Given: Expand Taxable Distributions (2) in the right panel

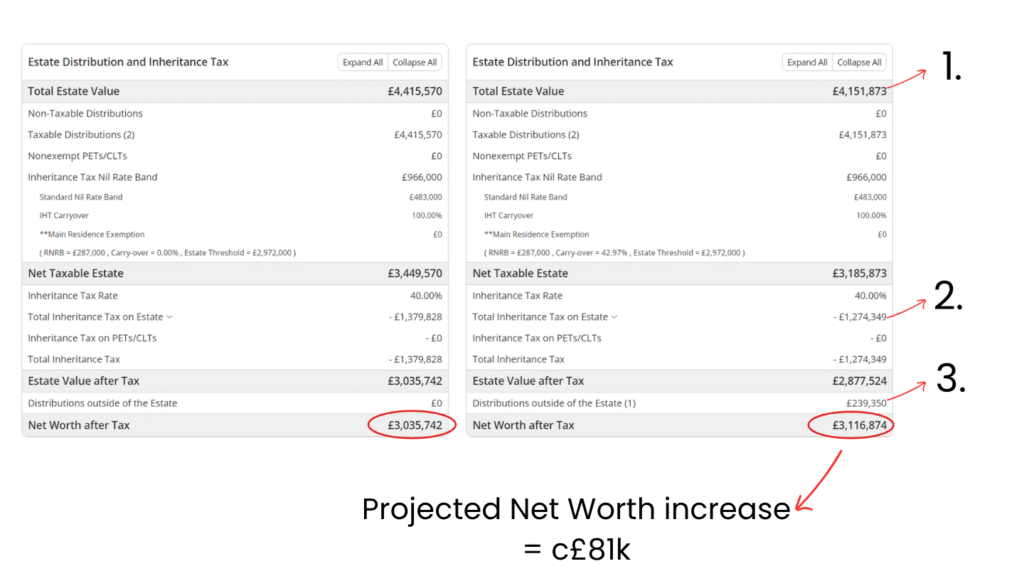Looking at the screenshot, I should 527,134.
